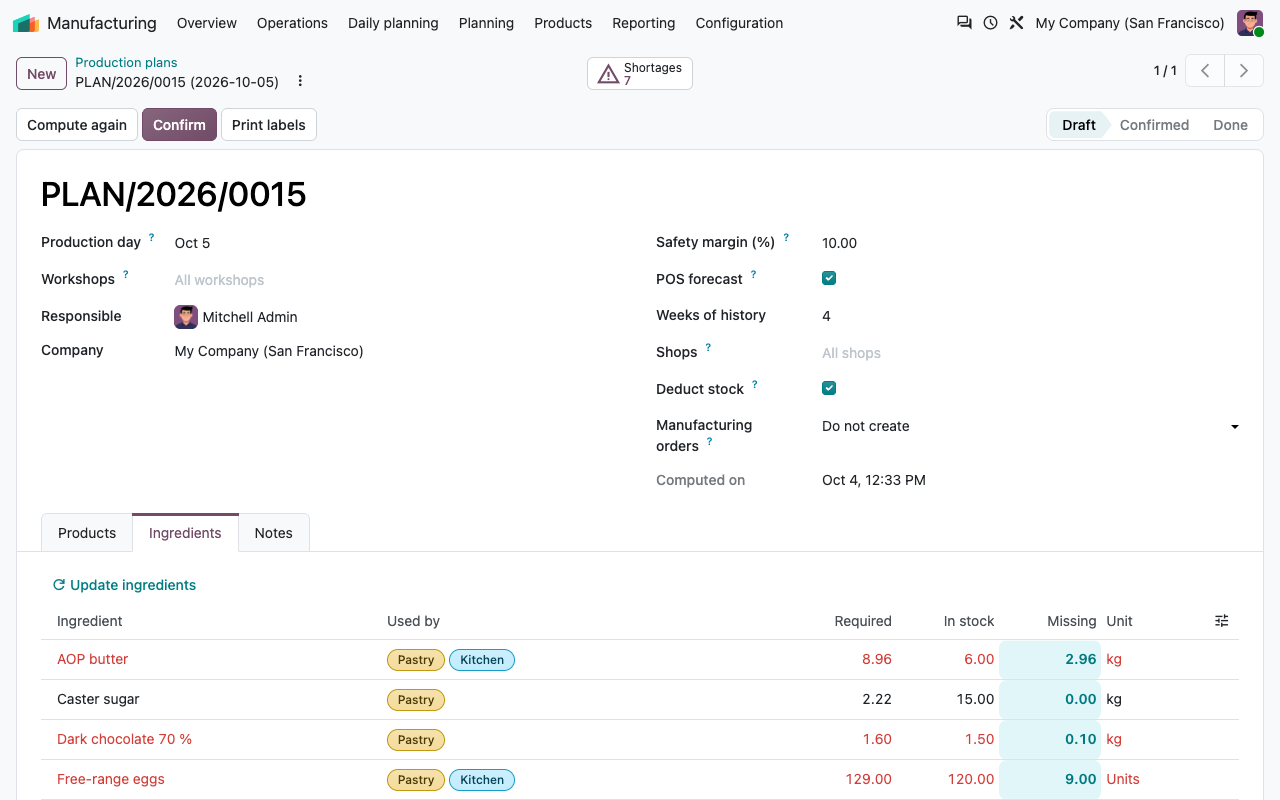Set status to Confirmed in statusbar

click(1154, 125)
